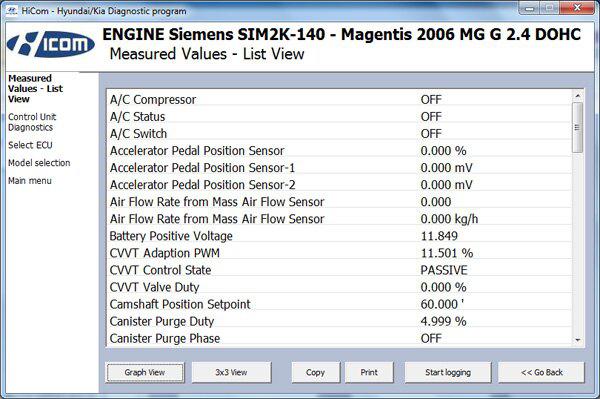Start logging measured values
The width and height of the screenshot is (600, 399).
(x=448, y=372)
